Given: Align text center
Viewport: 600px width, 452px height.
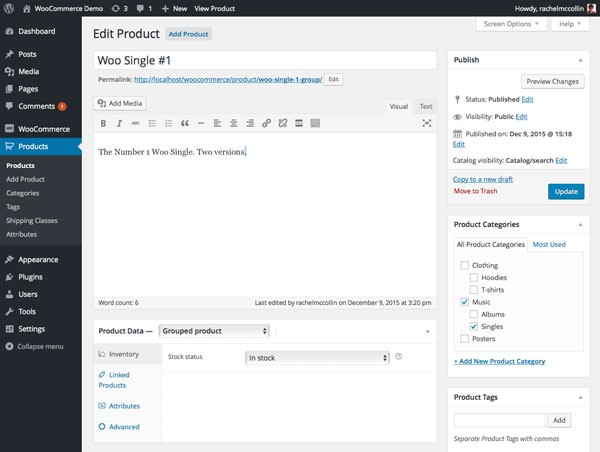Looking at the screenshot, I should pyautogui.click(x=233, y=123).
